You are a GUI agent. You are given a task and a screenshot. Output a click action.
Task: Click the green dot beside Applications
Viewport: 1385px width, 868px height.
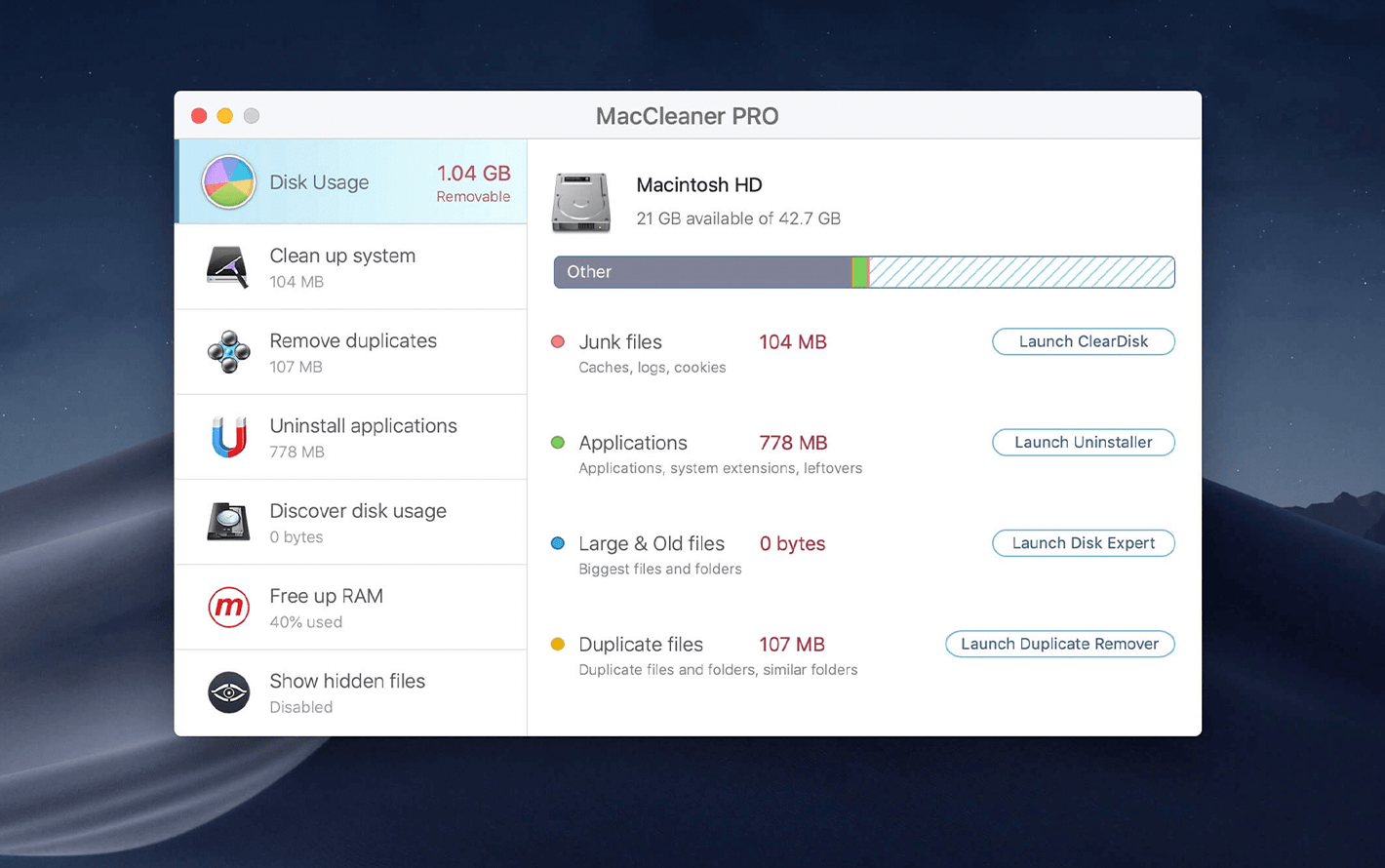(x=558, y=442)
